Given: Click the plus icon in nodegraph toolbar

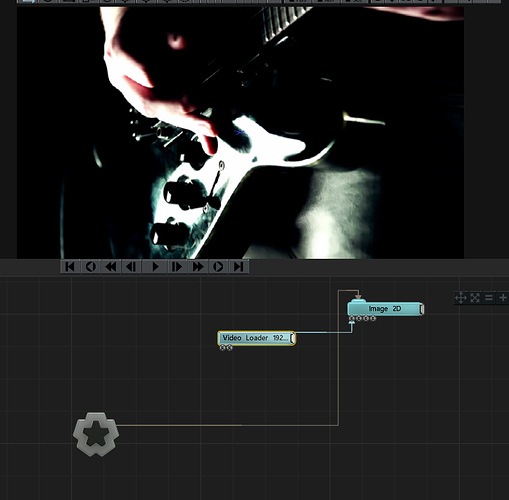Looking at the screenshot, I should [503, 297].
